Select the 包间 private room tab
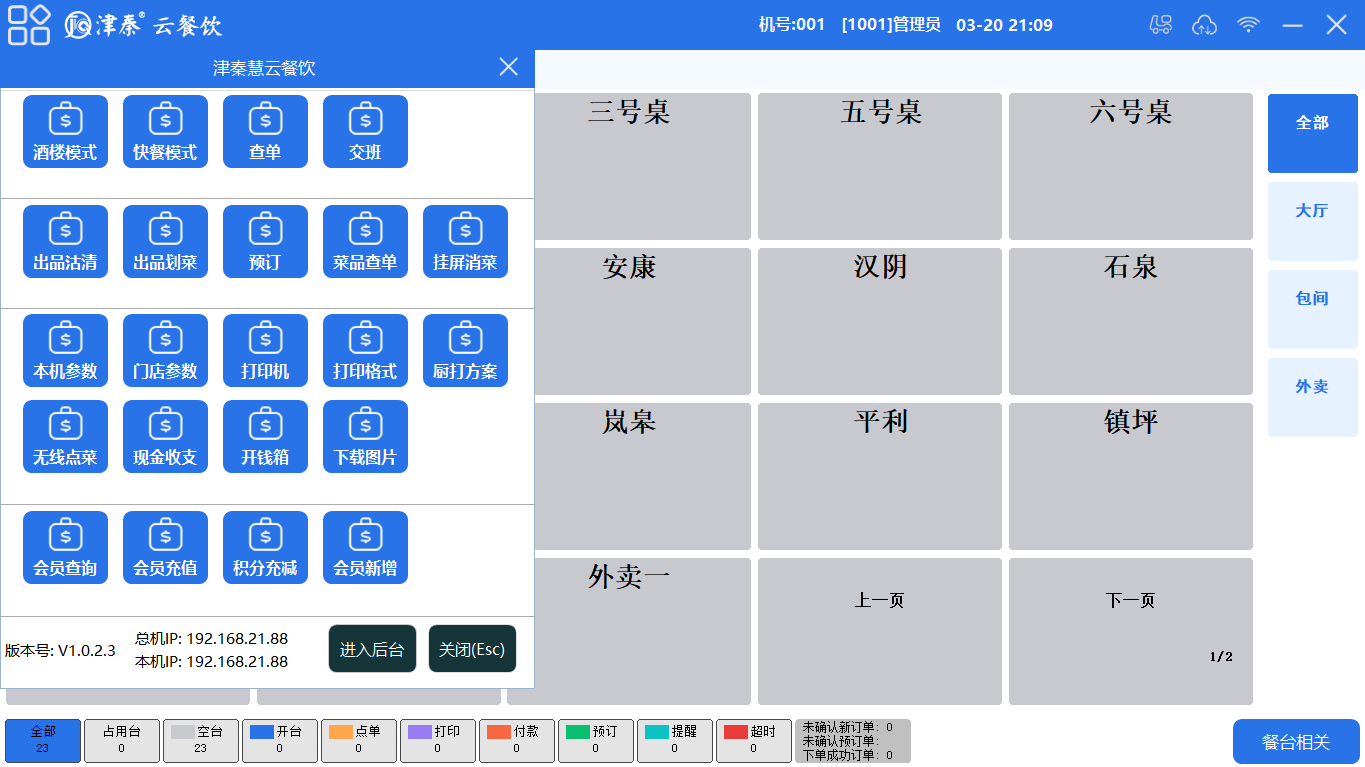The image size is (1365, 767). pyautogui.click(x=1312, y=309)
